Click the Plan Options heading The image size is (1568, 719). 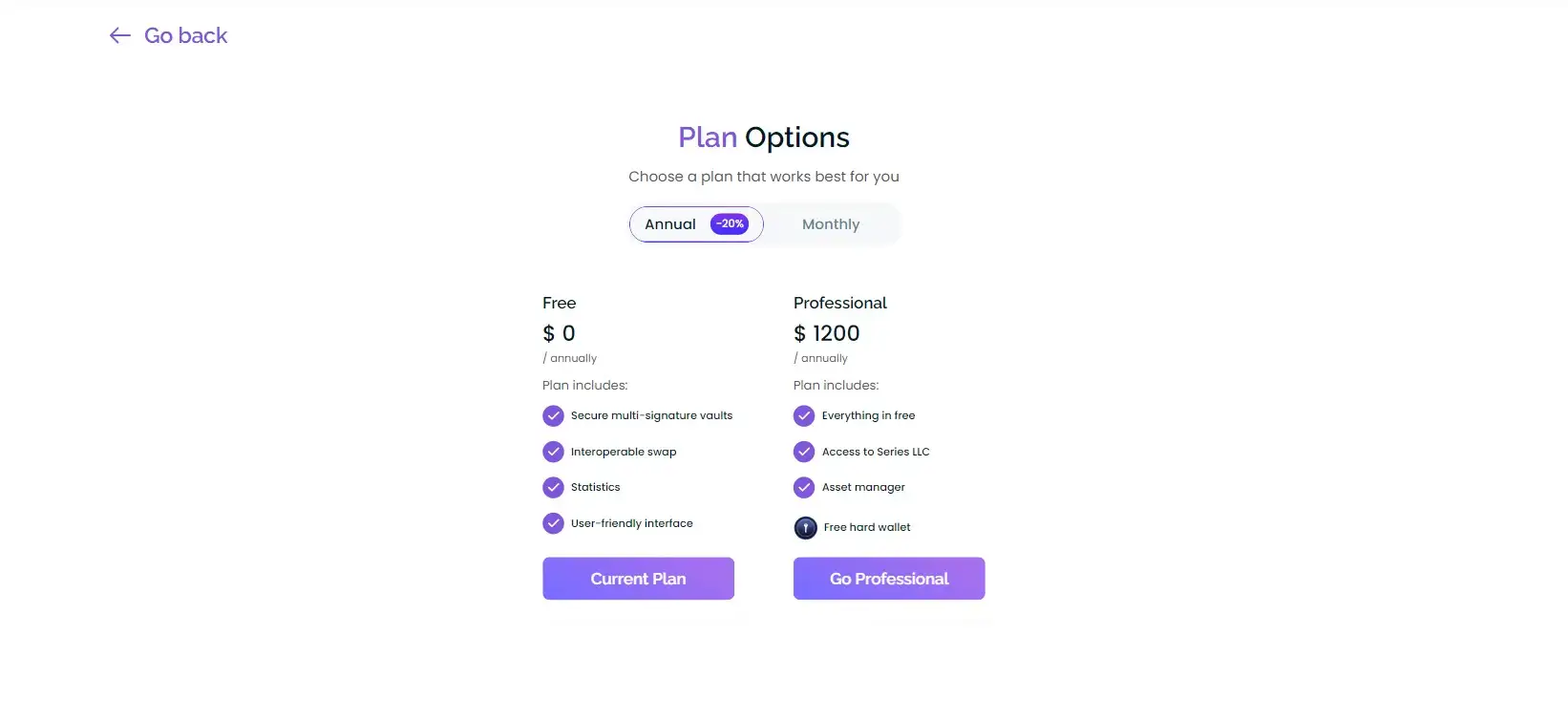(763, 137)
